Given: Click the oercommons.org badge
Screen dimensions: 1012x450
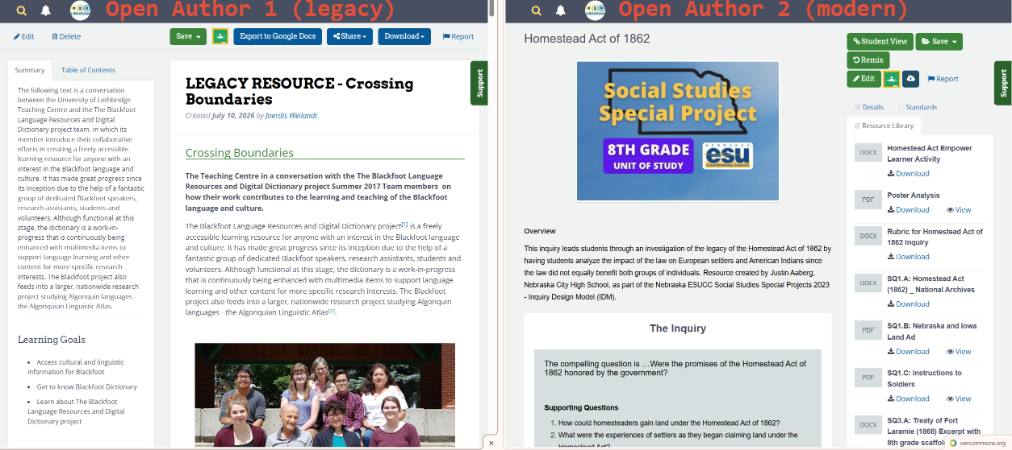Looking at the screenshot, I should pyautogui.click(x=978, y=444).
